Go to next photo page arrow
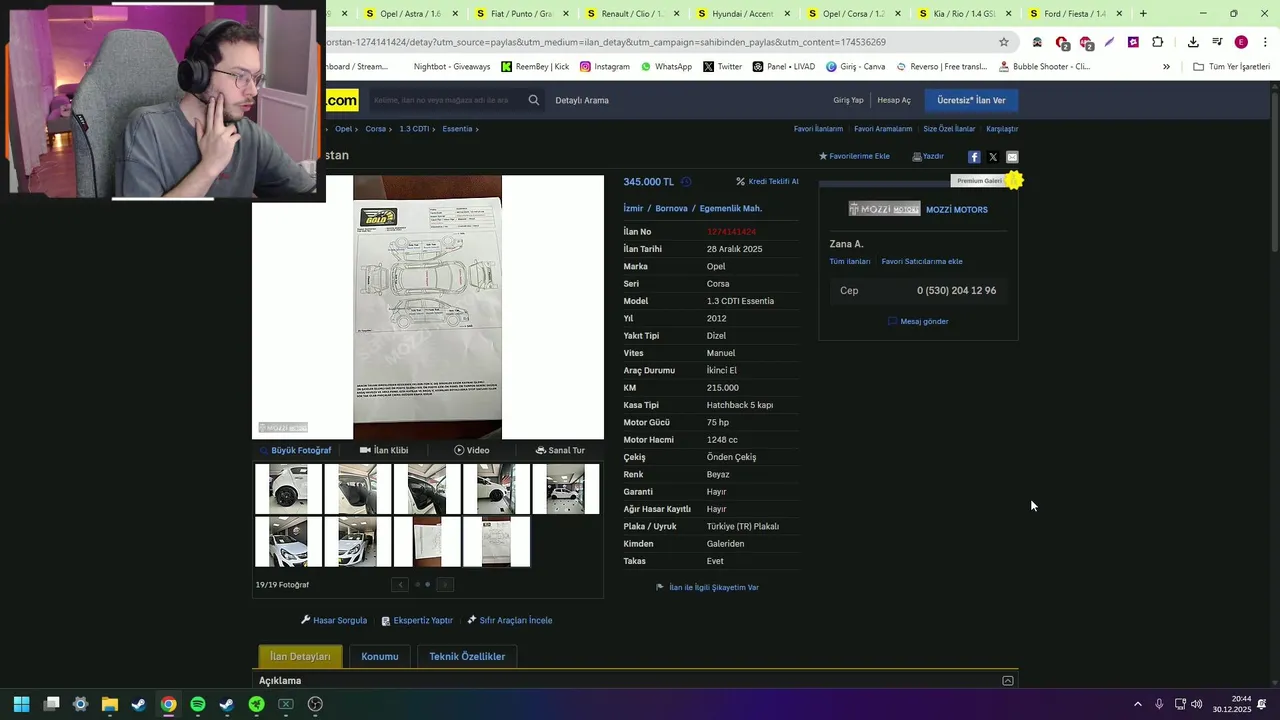Viewport: 1280px width, 720px height. [x=445, y=585]
